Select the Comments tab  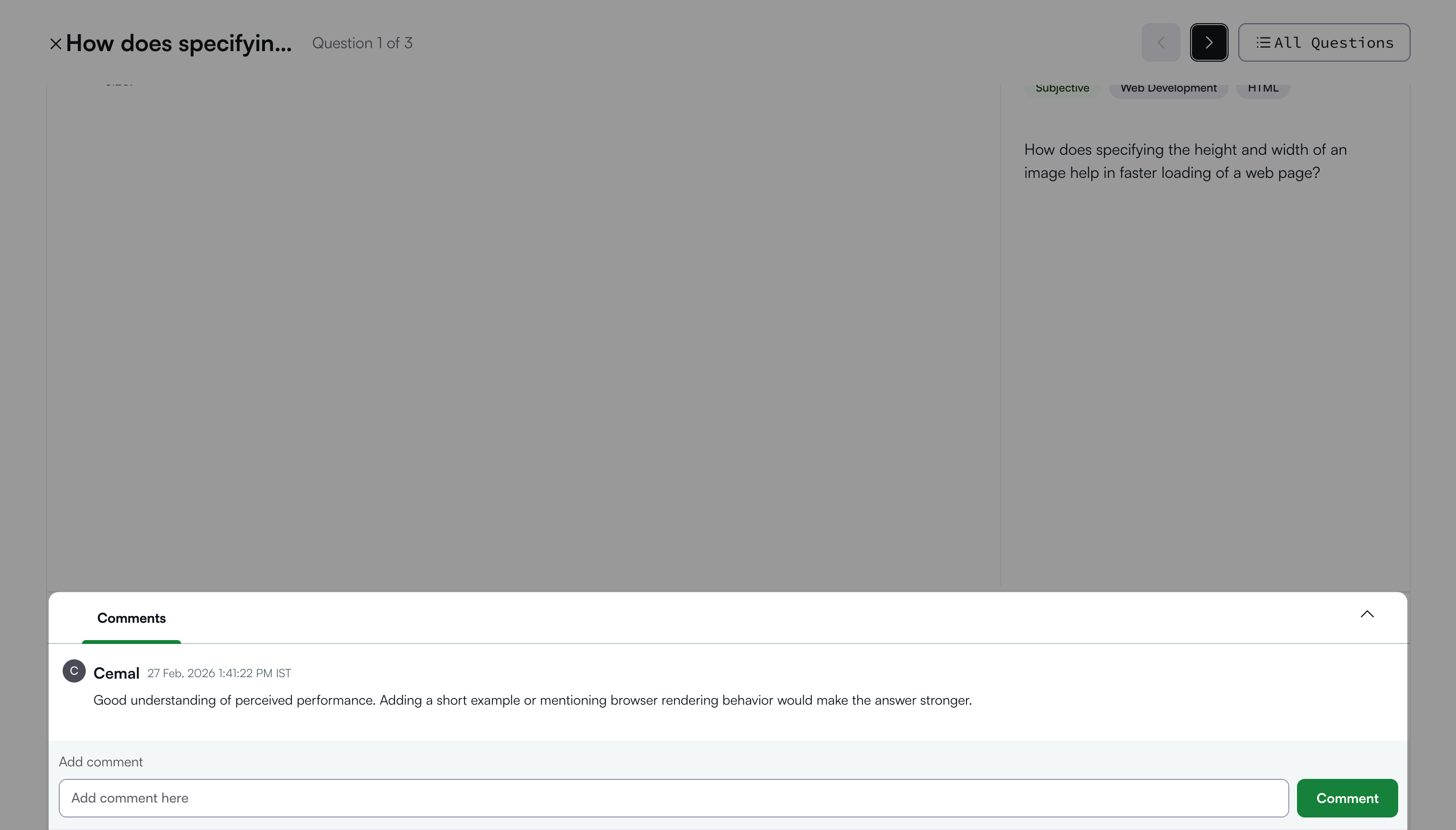tap(131, 618)
